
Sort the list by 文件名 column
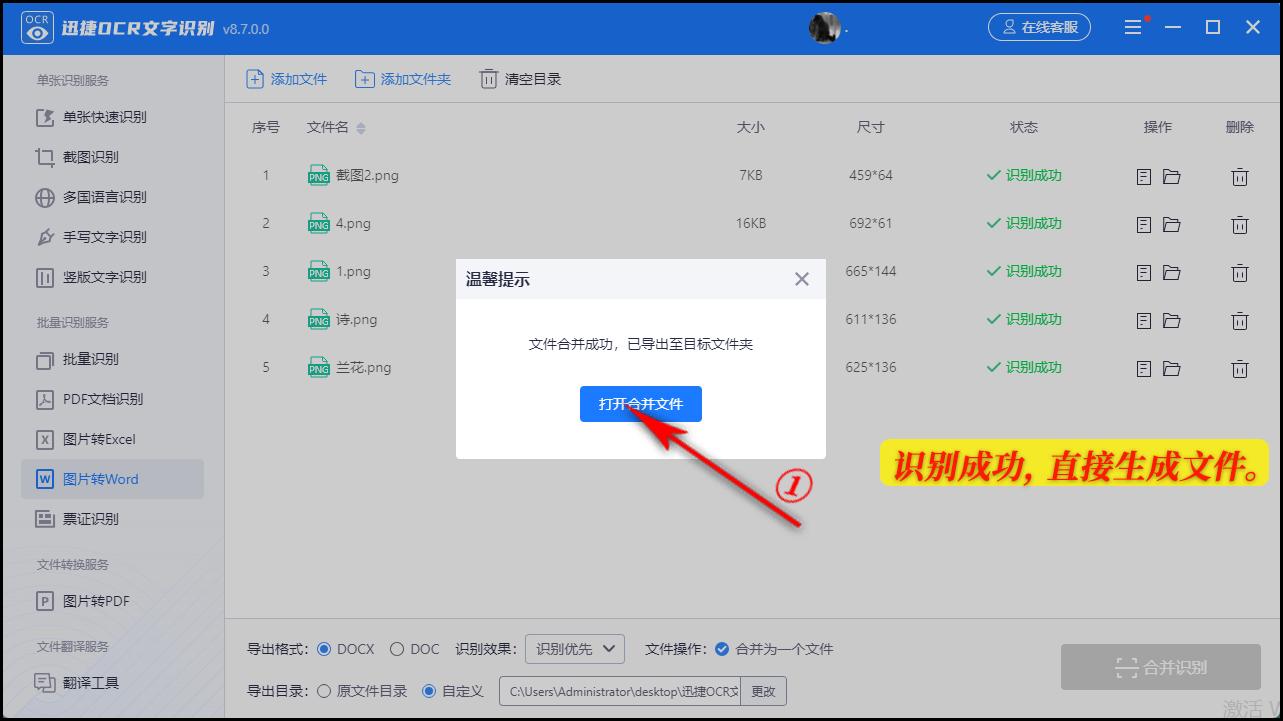[x=332, y=127]
